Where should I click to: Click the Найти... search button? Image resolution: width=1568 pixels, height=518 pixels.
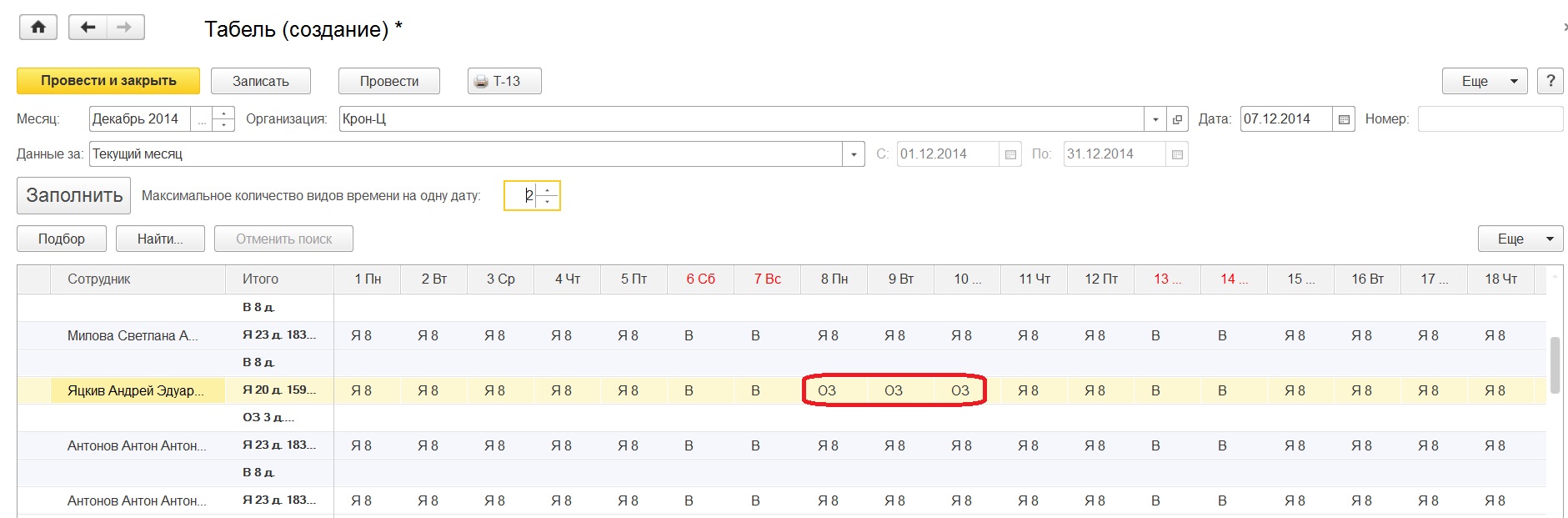tap(160, 239)
